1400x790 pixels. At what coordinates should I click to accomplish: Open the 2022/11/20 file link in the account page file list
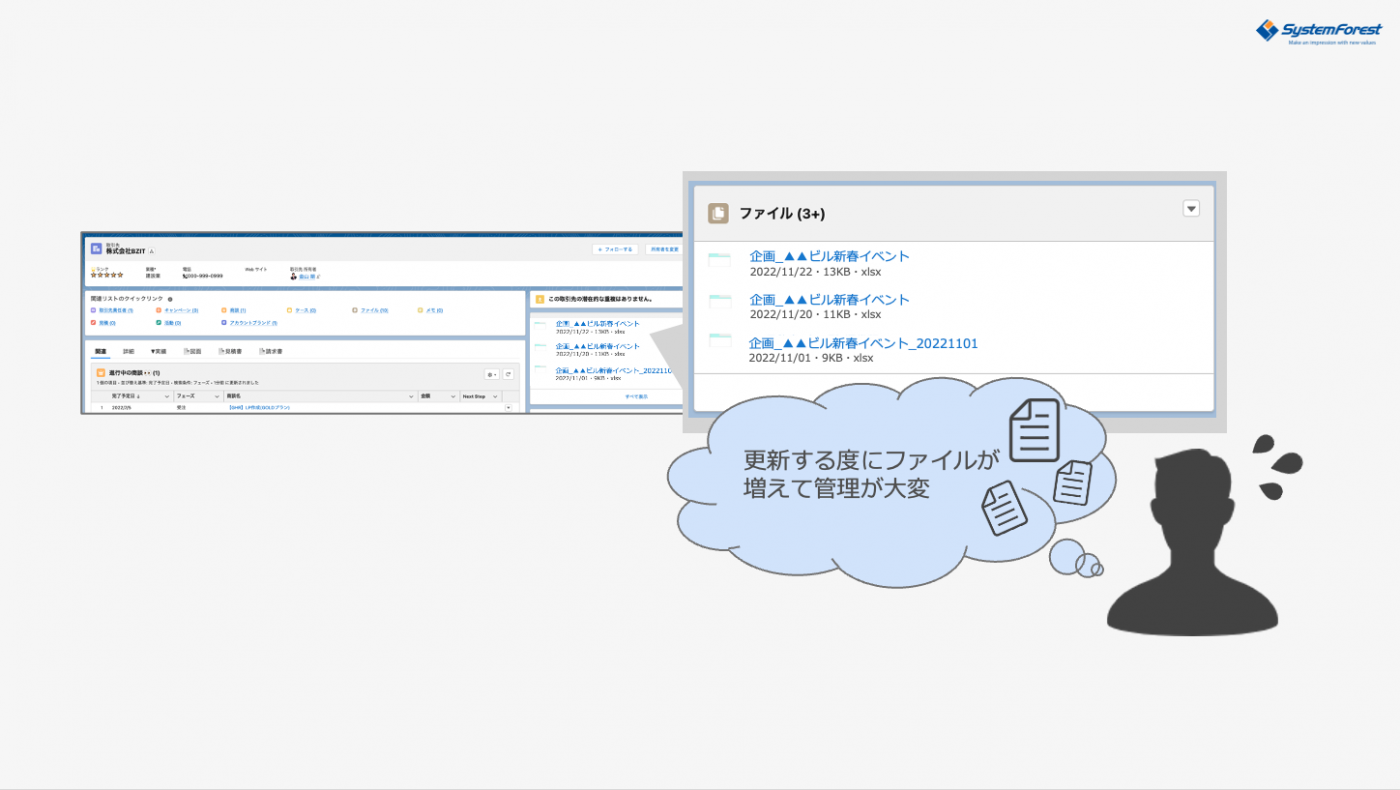tap(597, 346)
